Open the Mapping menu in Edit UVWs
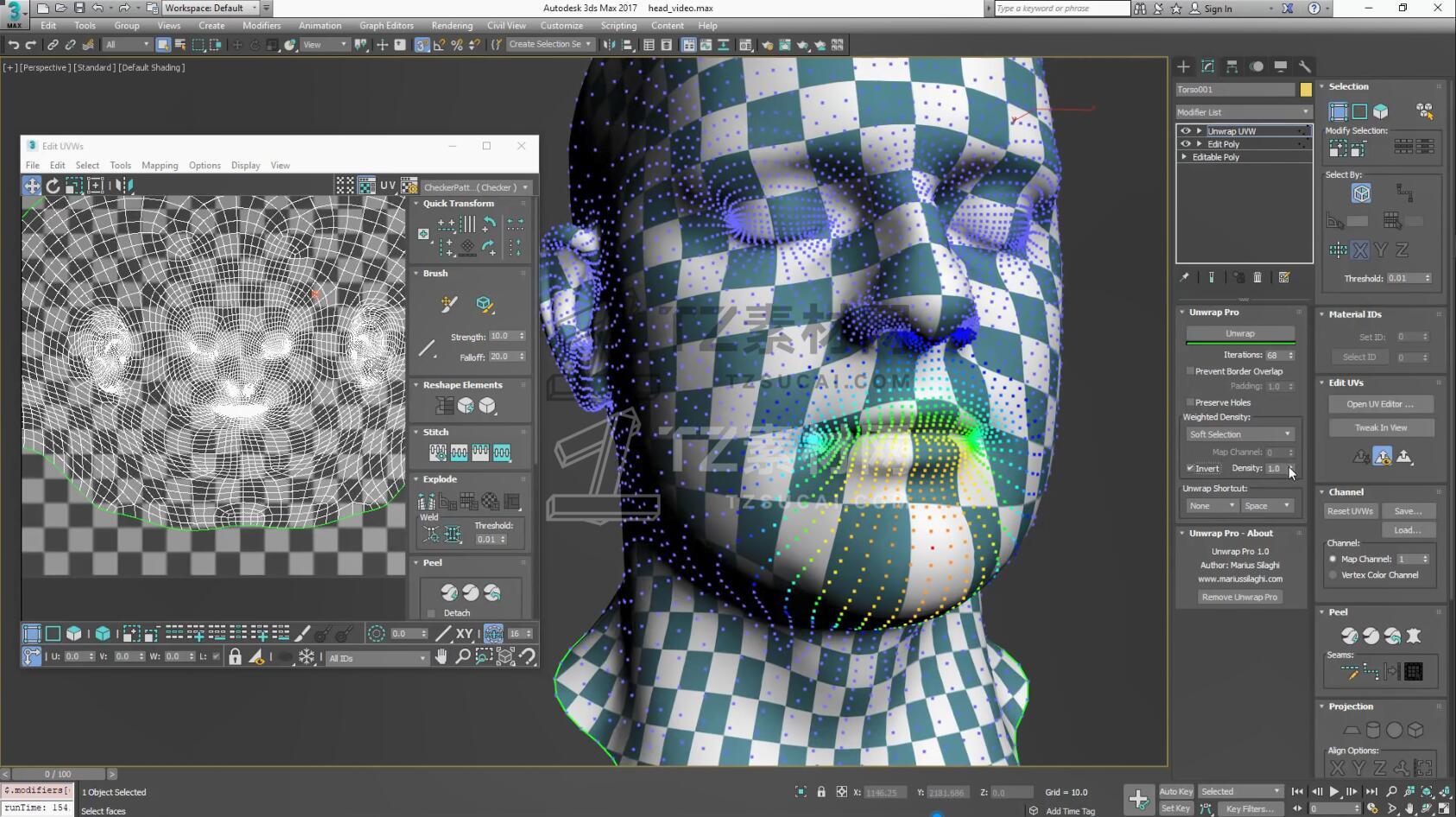 point(160,166)
